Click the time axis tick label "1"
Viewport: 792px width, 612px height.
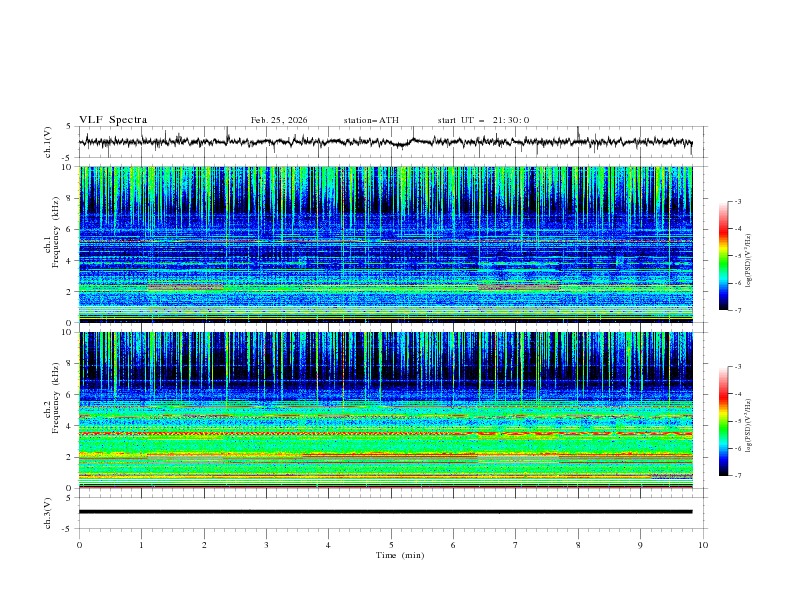[142, 545]
